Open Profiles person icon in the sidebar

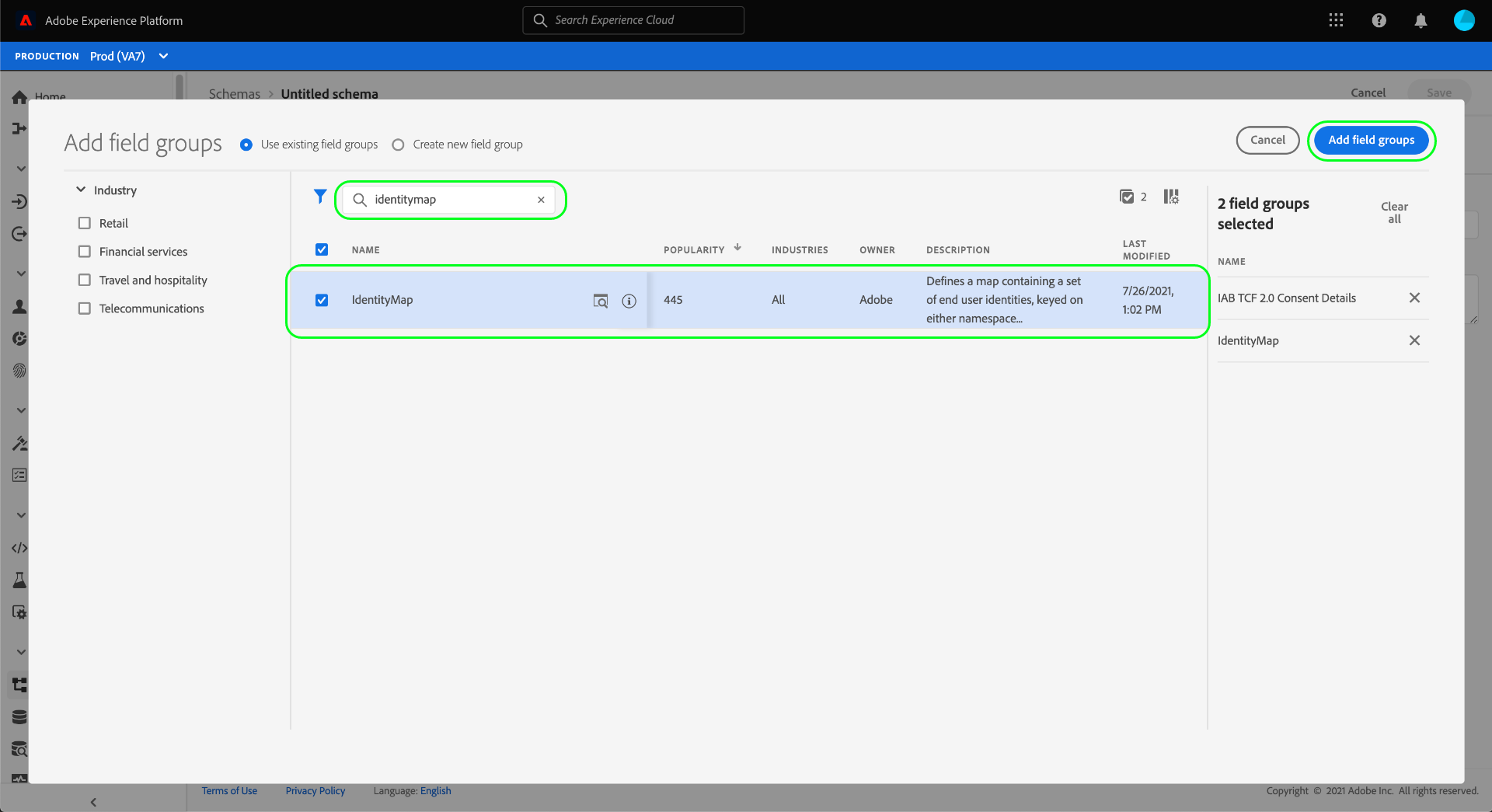[19, 306]
